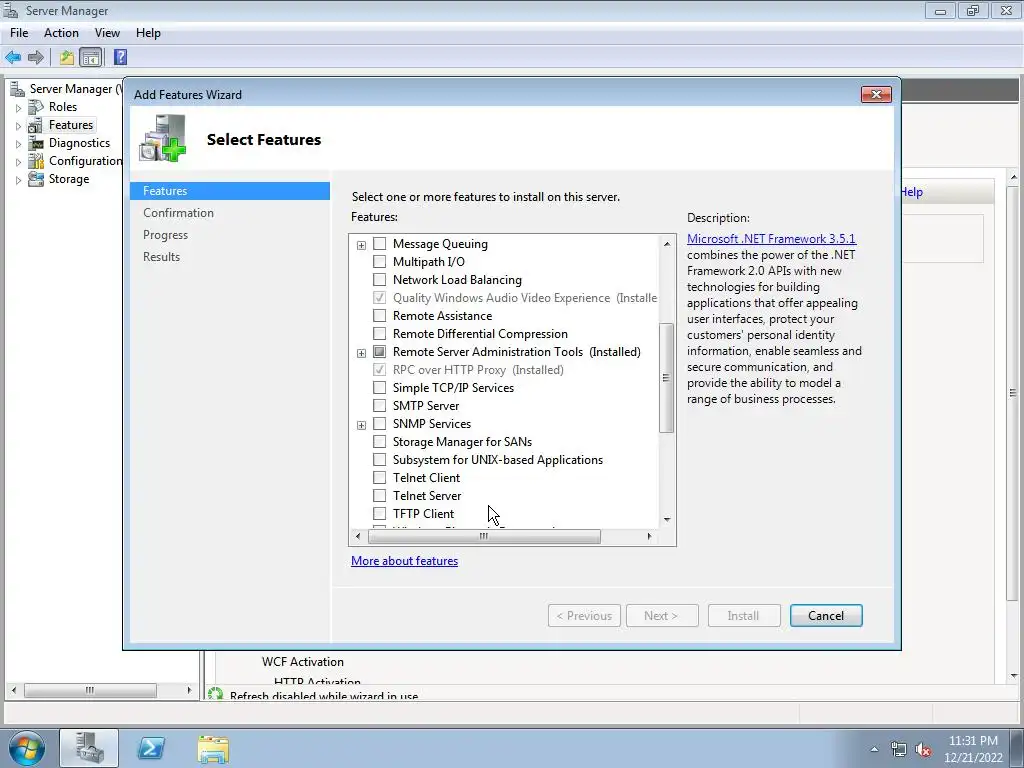
Task: Select Features in the console tree
Action: [71, 125]
